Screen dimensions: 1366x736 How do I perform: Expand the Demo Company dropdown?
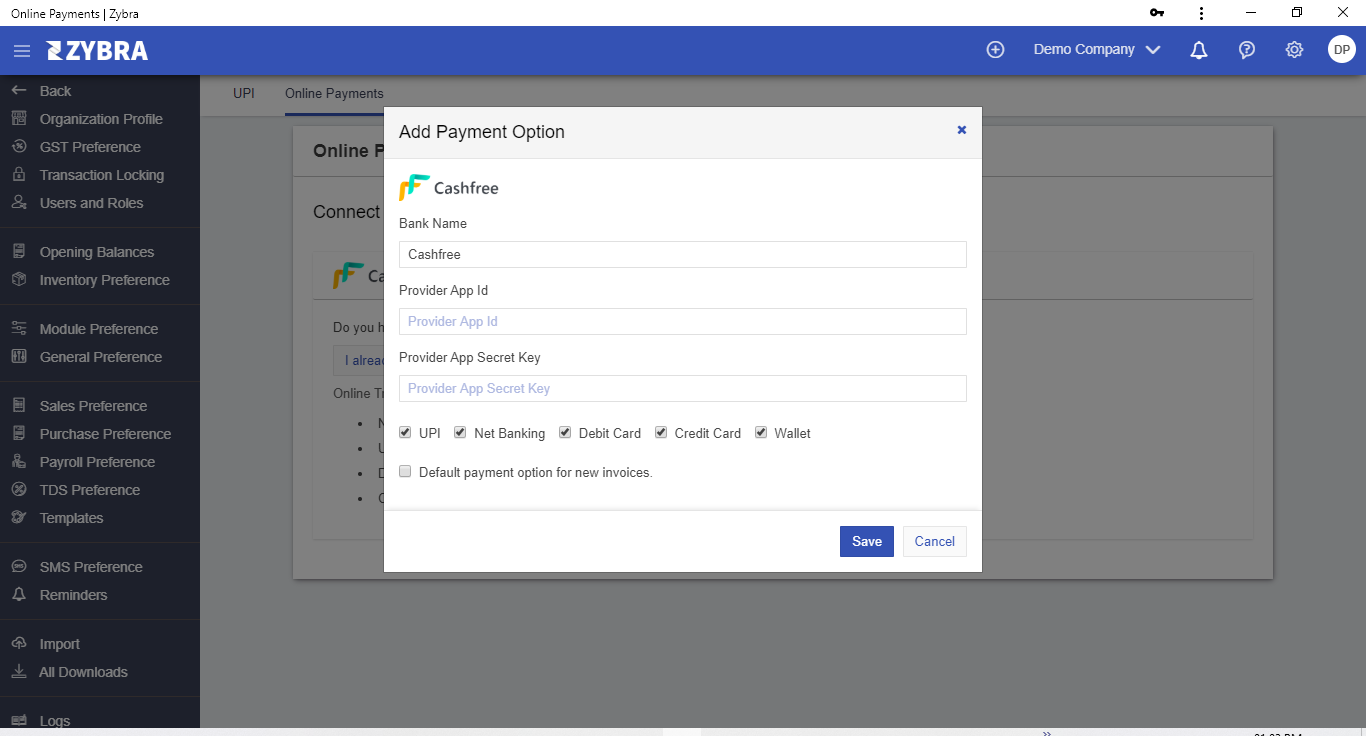(1097, 49)
